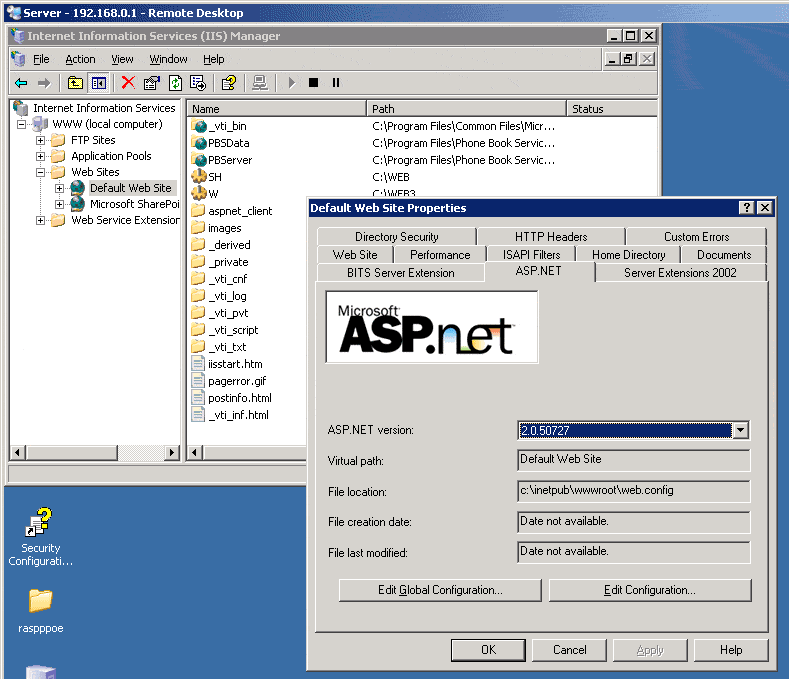Switch to the Web Site tab
The height and width of the screenshot is (679, 789).
[x=355, y=255]
